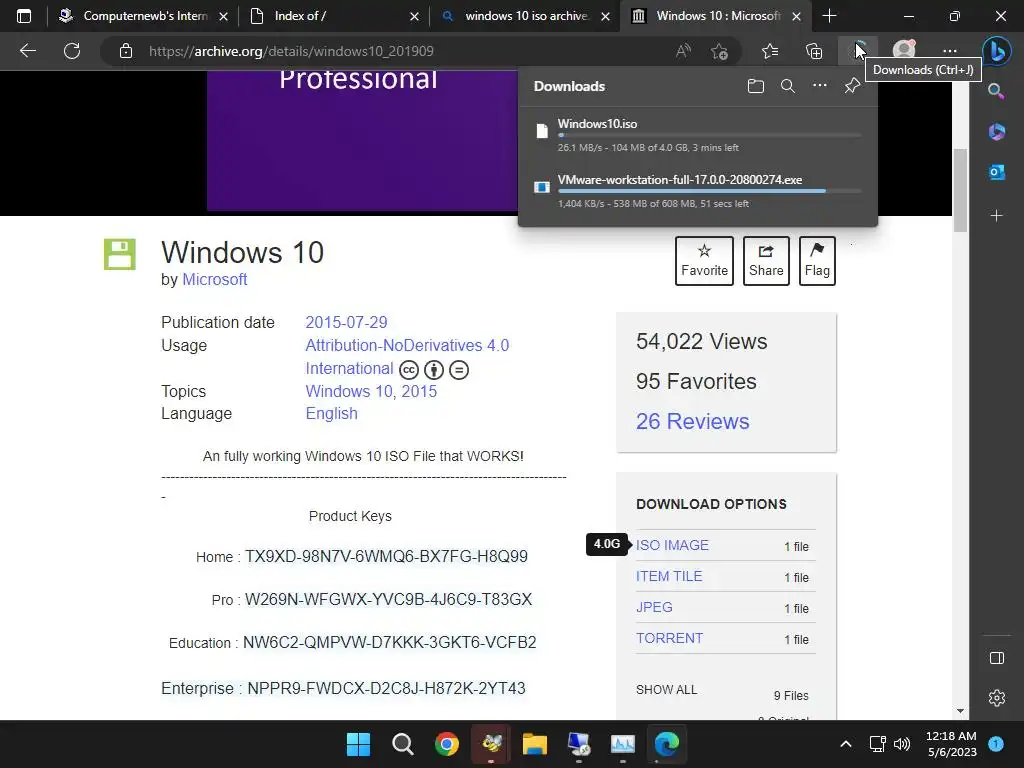Open the Microsoft 365 sidebar icon
The height and width of the screenshot is (768, 1024).
tap(997, 131)
